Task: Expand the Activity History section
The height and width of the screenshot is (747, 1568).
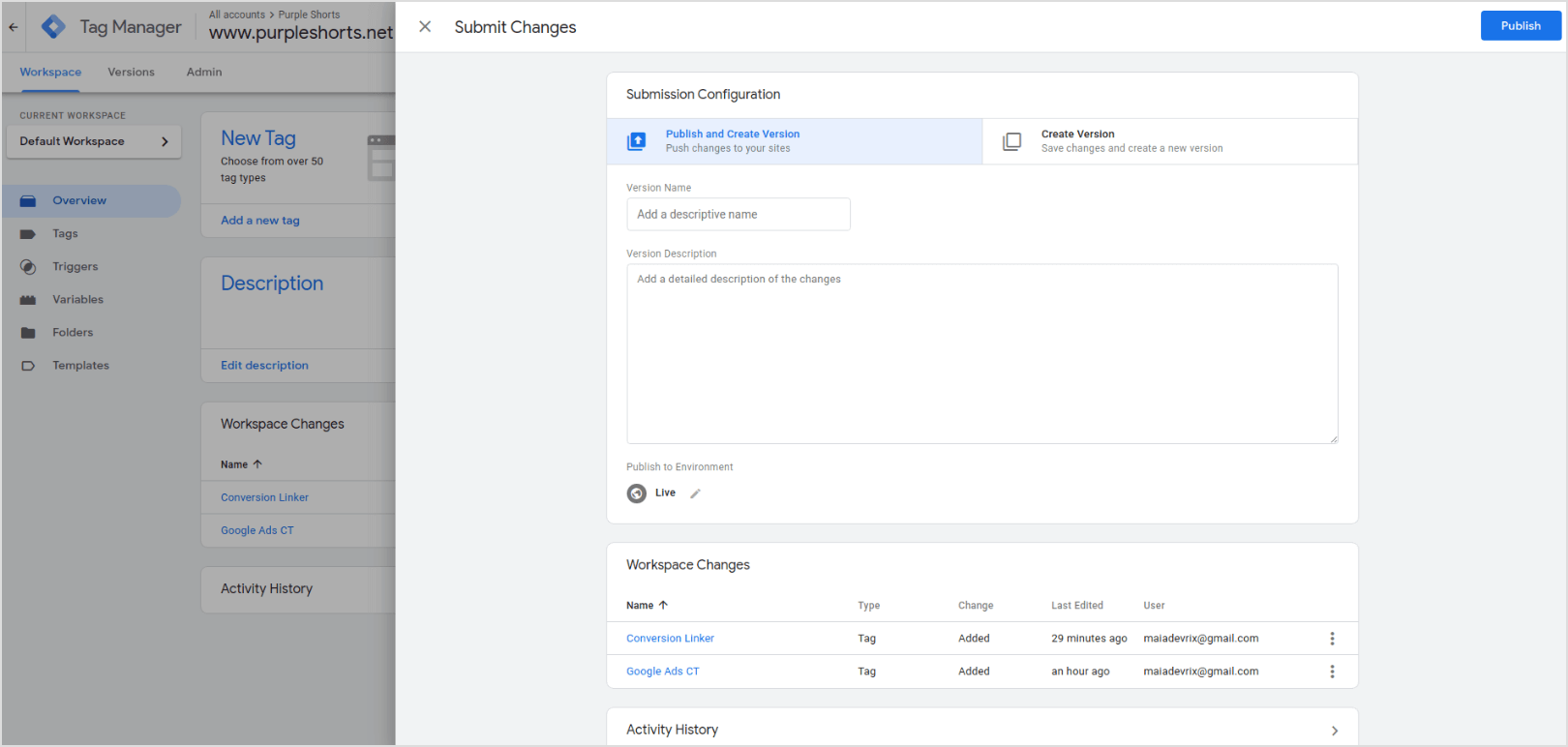Action: [x=1334, y=731]
